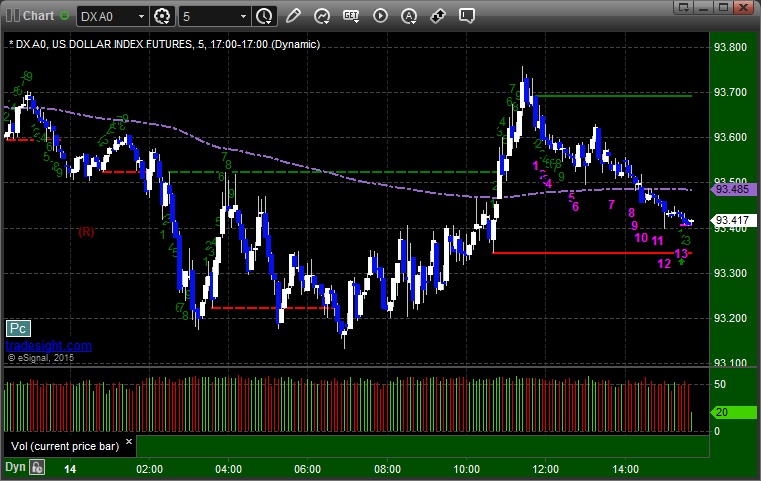This screenshot has width=761, height=481.
Task: Open the window options dropdown in title bar
Action: (x=684, y=7)
